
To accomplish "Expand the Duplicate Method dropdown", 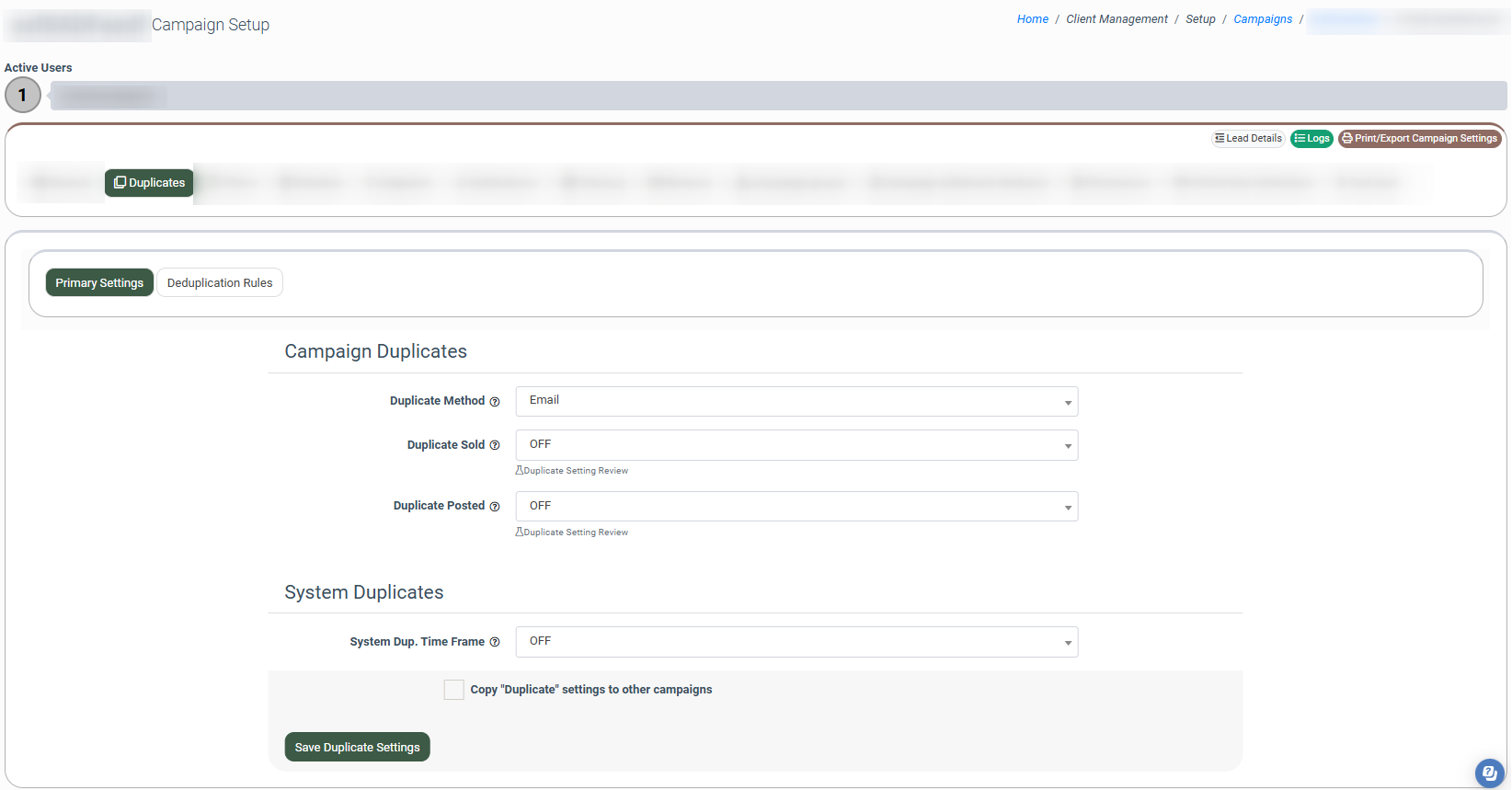I will [796, 402].
